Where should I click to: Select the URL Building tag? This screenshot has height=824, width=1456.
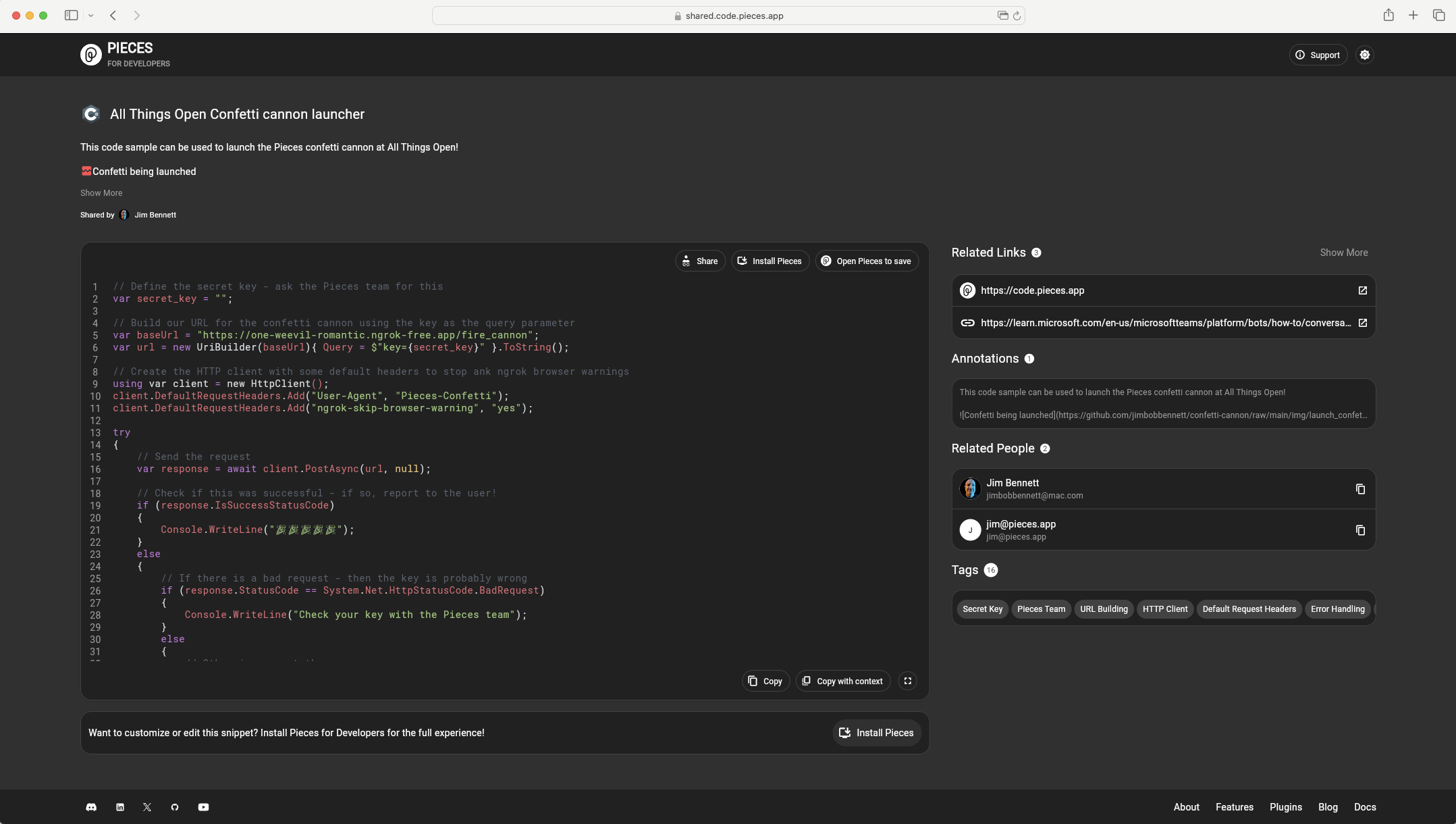1104,609
